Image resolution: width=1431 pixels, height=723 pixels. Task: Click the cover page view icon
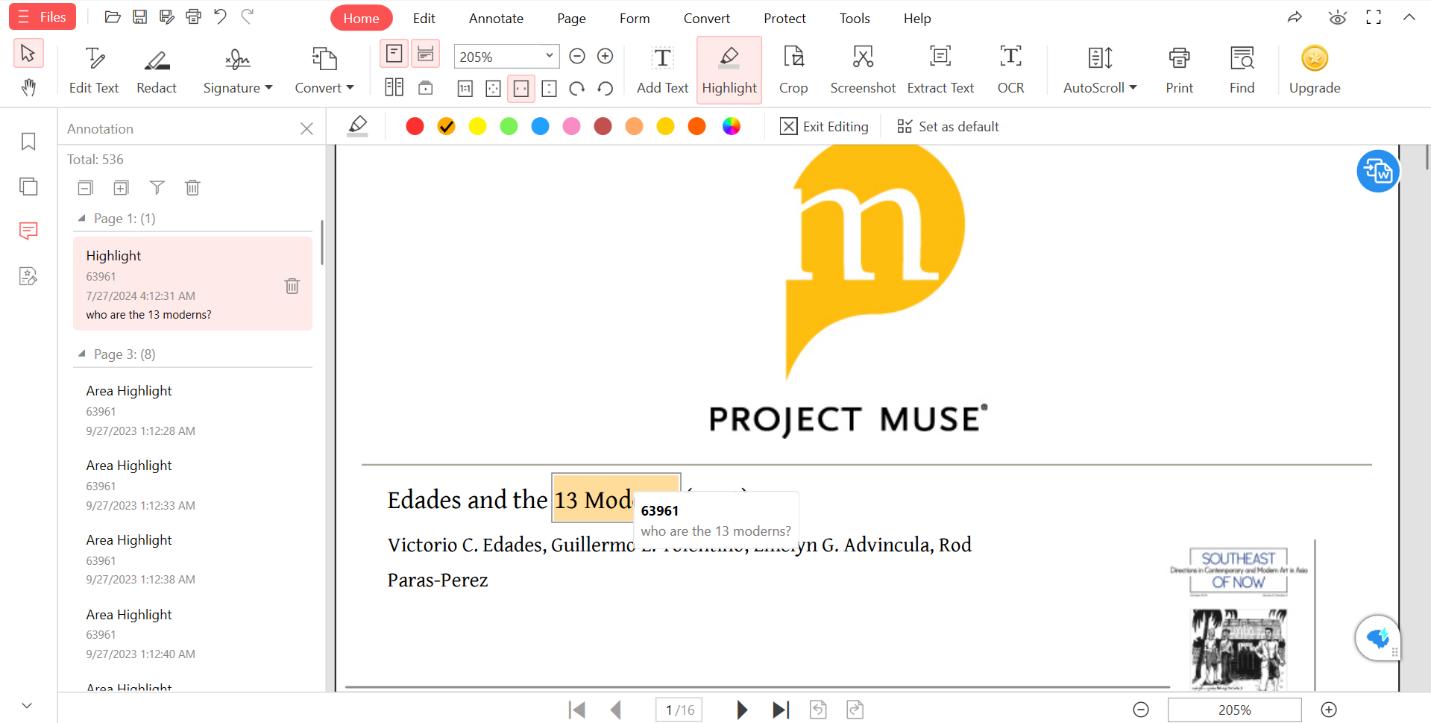pos(425,88)
